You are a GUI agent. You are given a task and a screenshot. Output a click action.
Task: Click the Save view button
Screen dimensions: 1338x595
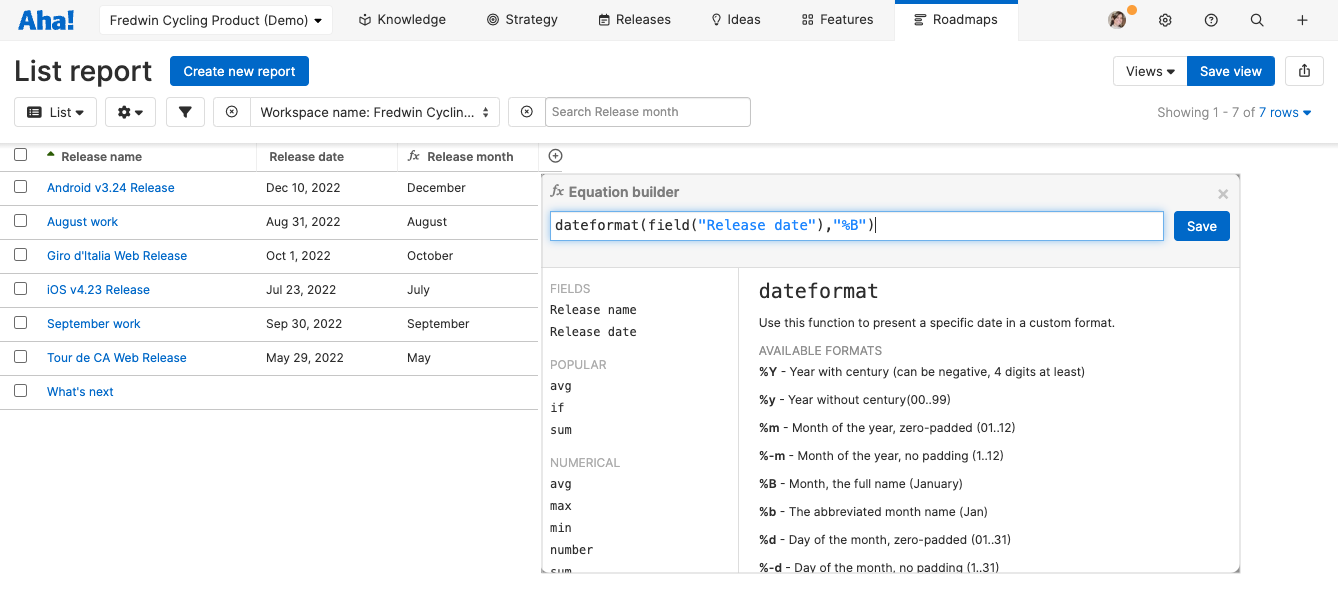tap(1231, 71)
